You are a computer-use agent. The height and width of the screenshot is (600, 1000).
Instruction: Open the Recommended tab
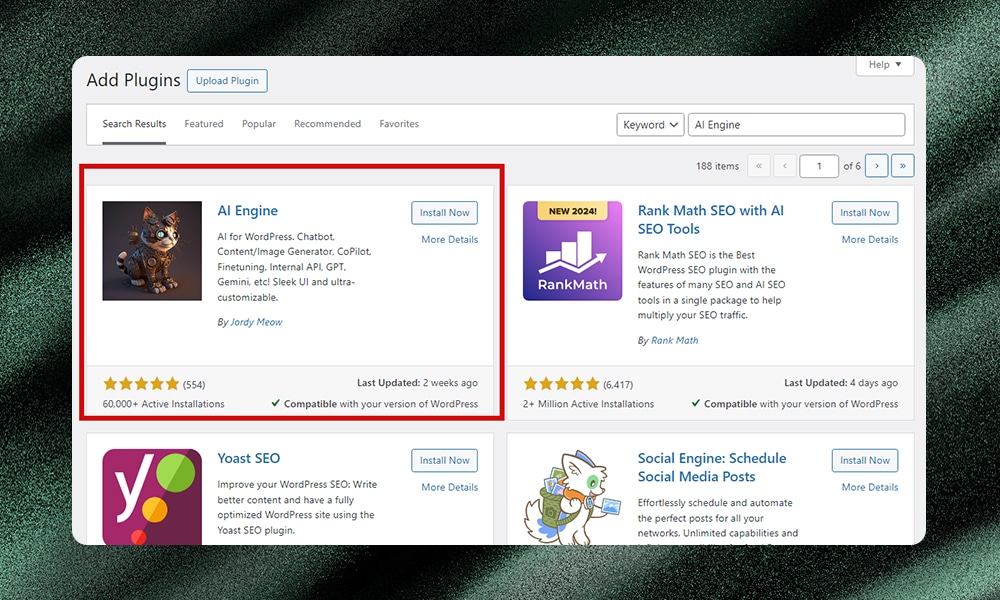point(327,124)
